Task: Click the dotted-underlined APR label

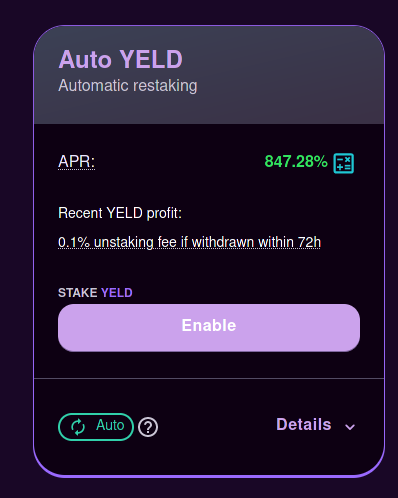Action: [77, 162]
